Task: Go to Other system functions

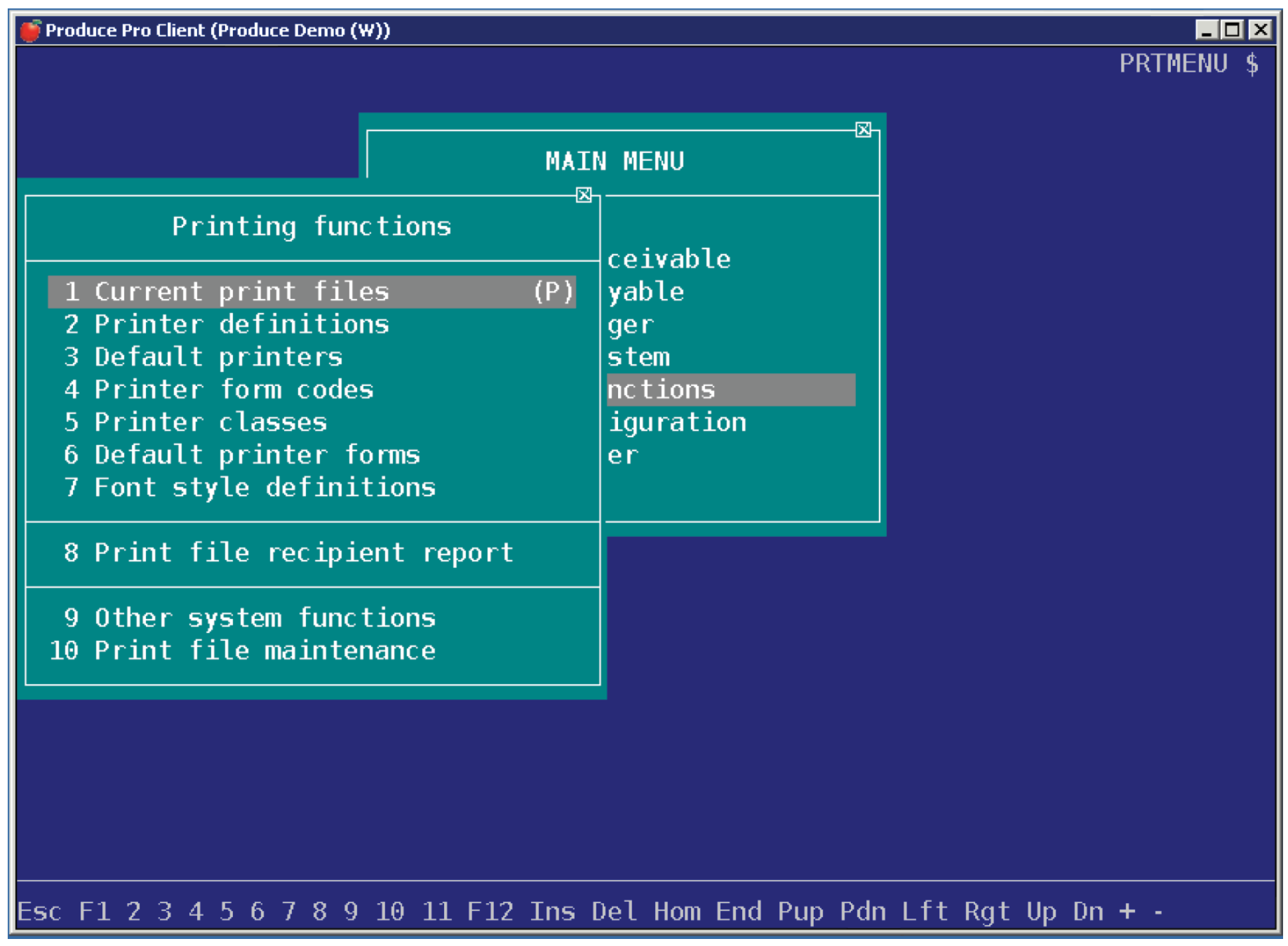Action: click(250, 618)
